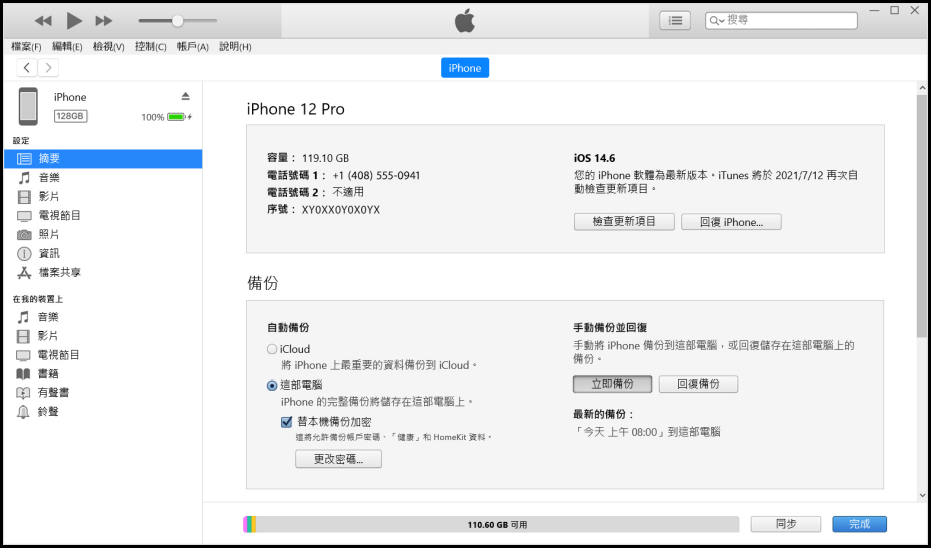Click phone number +1 (408) 555-0941
This screenshot has height=549, width=932.
(376, 176)
